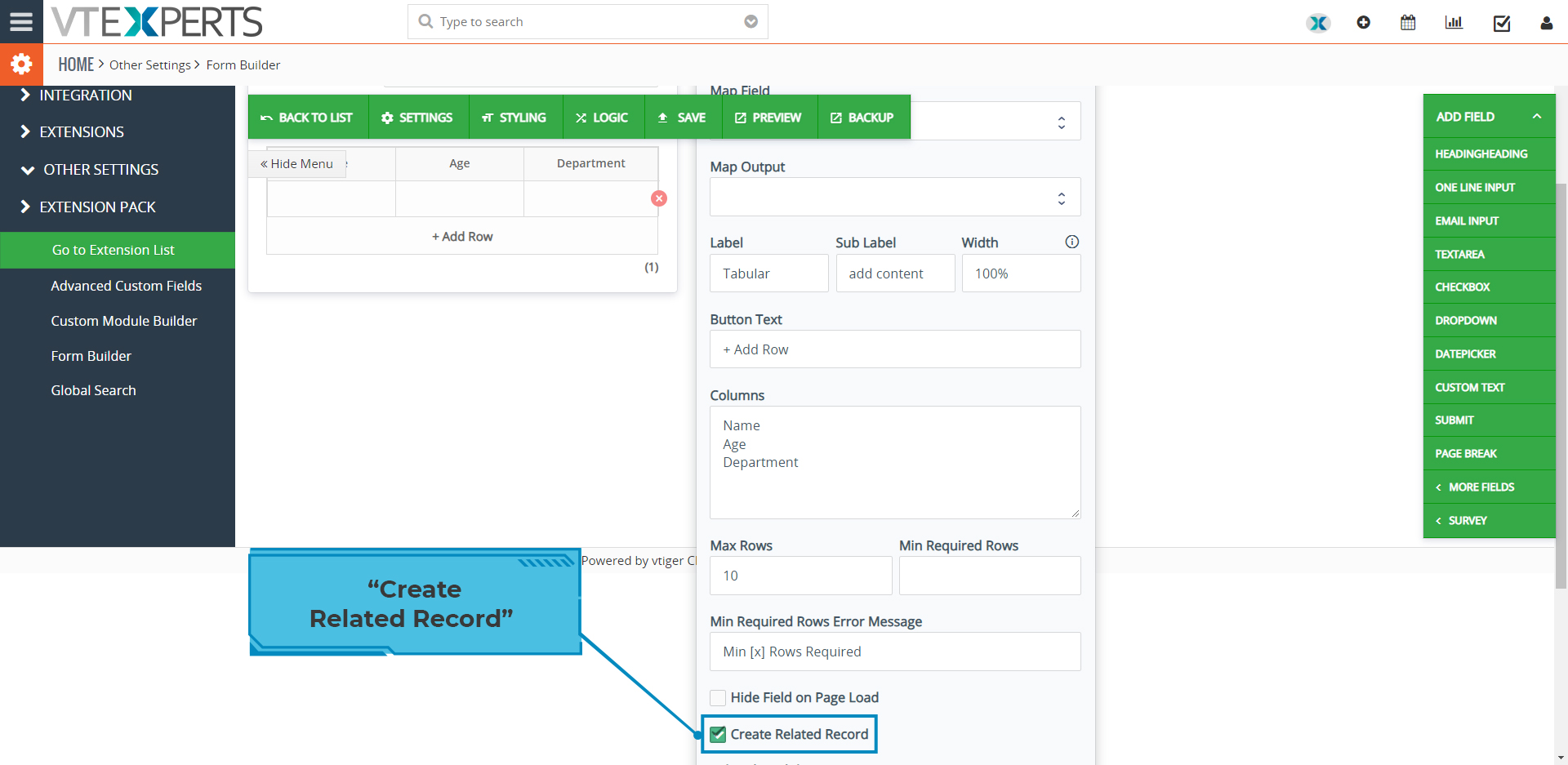Image resolution: width=1568 pixels, height=765 pixels.
Task: Click BACKUP in form toolbar
Action: (863, 118)
